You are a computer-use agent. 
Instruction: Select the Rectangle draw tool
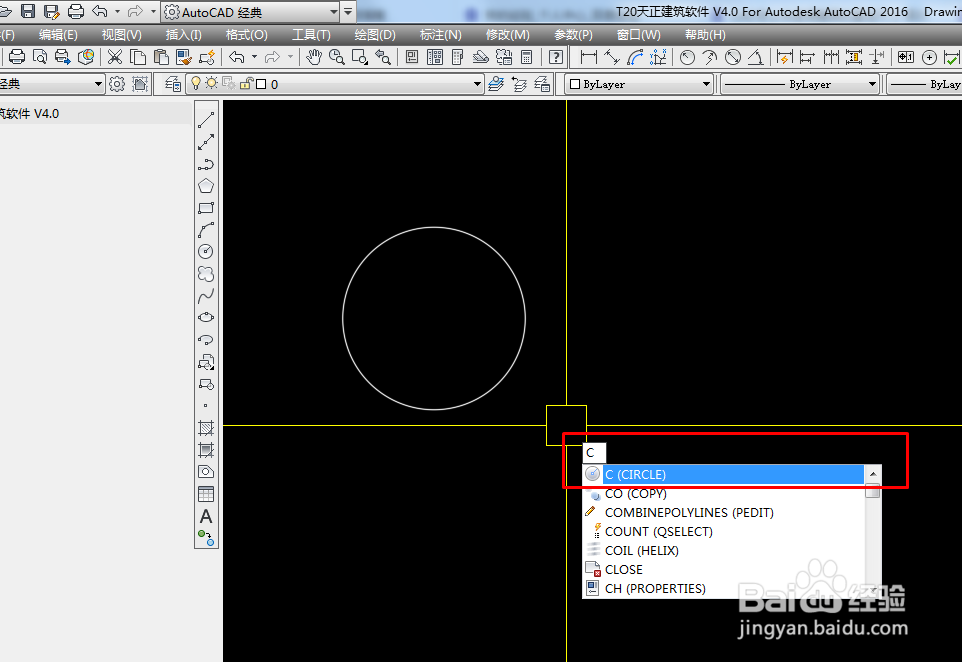[206, 208]
